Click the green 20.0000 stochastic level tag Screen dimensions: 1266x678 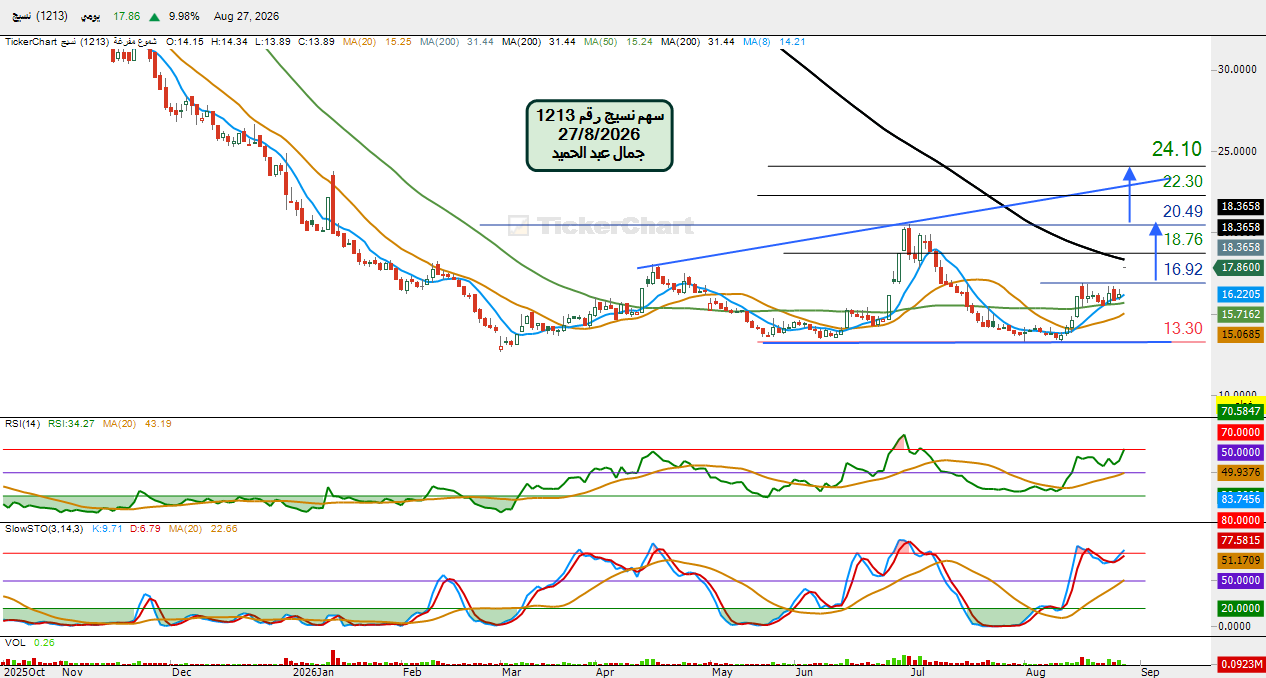pyautogui.click(x=1241, y=608)
